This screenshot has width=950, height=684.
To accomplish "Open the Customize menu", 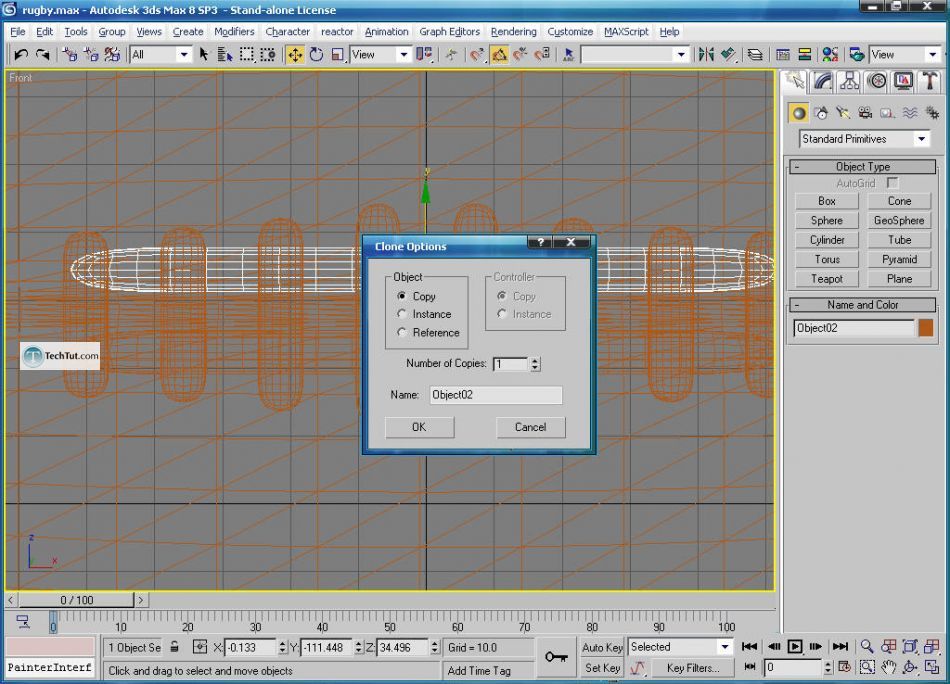I will point(570,32).
